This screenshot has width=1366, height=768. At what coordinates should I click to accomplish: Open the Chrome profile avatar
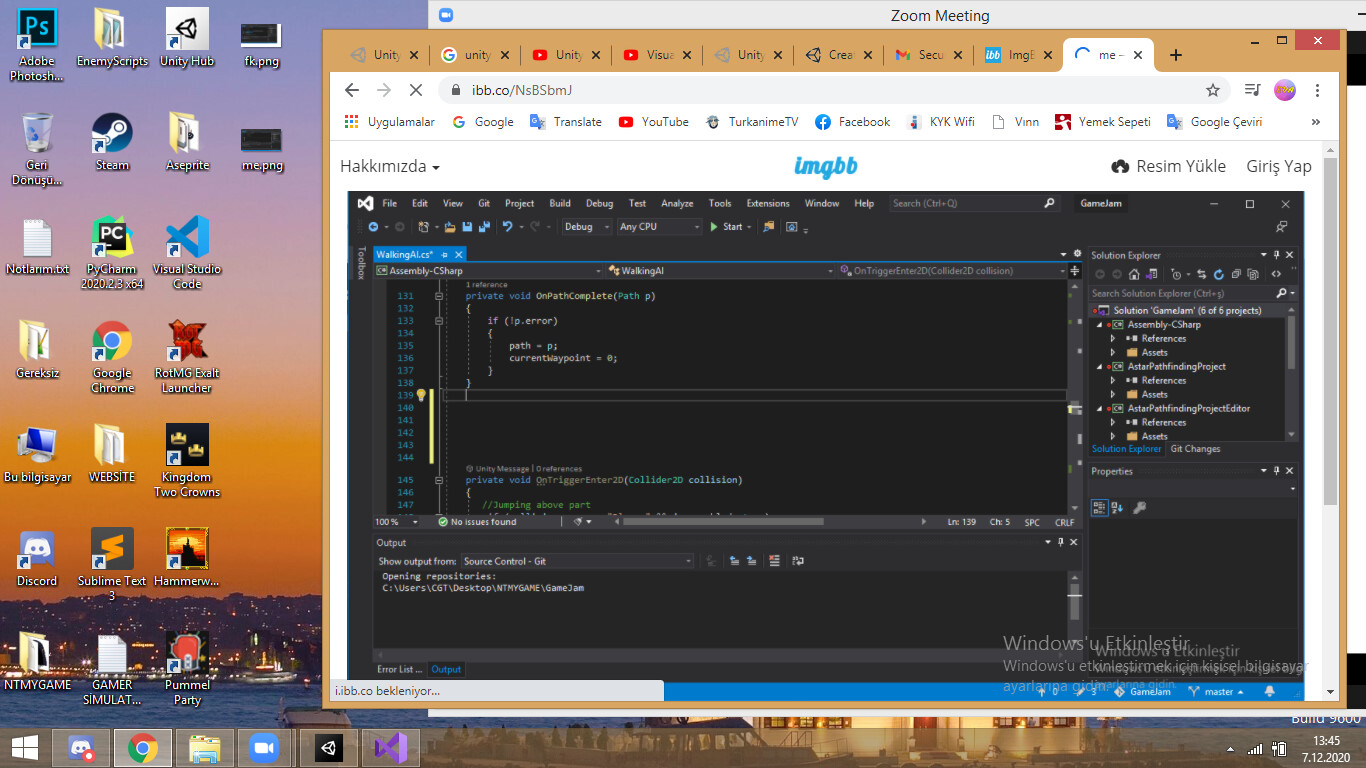(x=1285, y=90)
